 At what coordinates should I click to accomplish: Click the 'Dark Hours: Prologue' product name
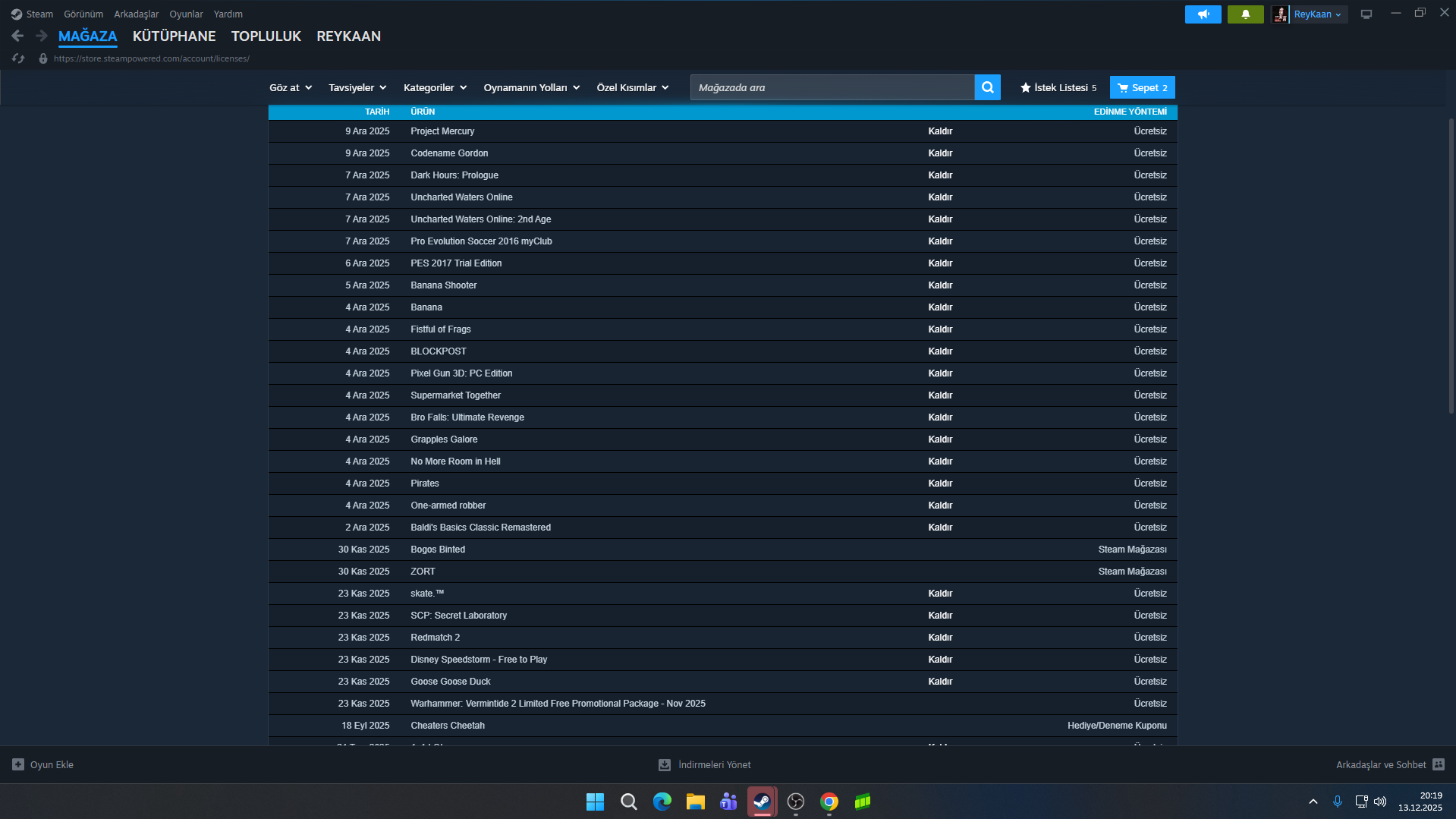click(454, 175)
